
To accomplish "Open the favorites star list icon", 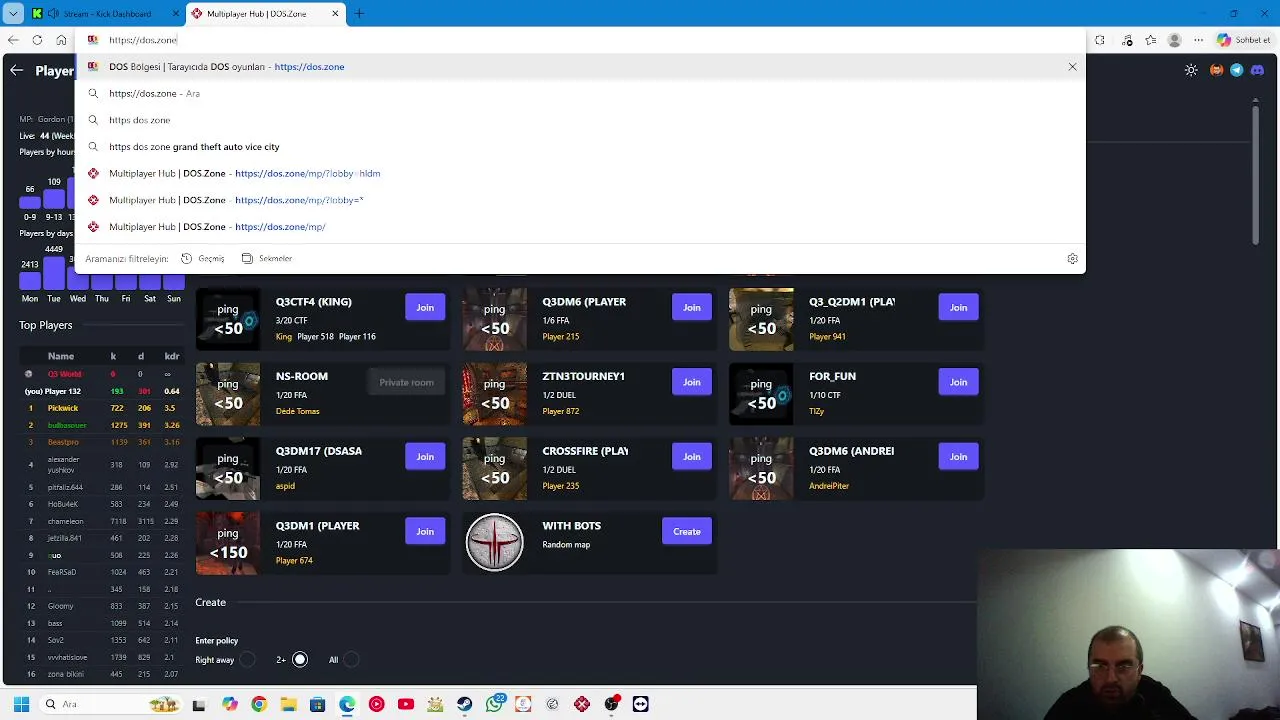I will click(1151, 40).
